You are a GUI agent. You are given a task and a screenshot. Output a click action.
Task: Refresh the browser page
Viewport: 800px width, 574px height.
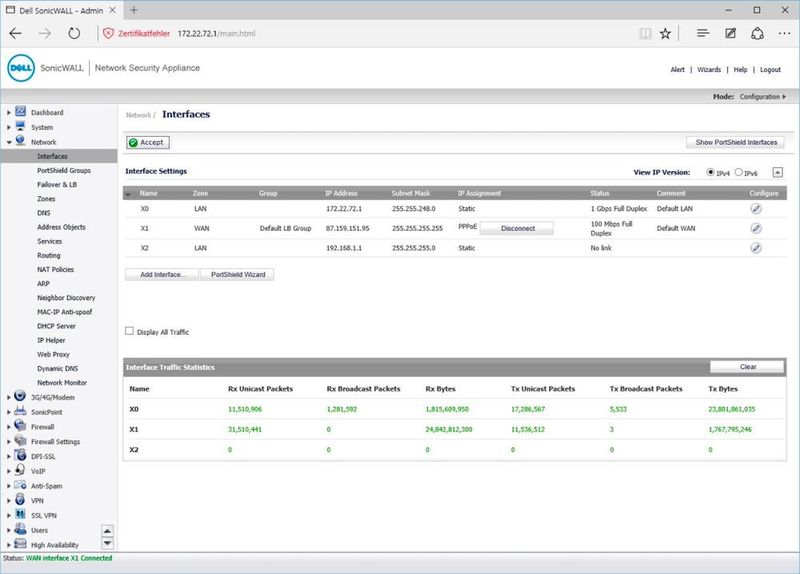(x=74, y=34)
